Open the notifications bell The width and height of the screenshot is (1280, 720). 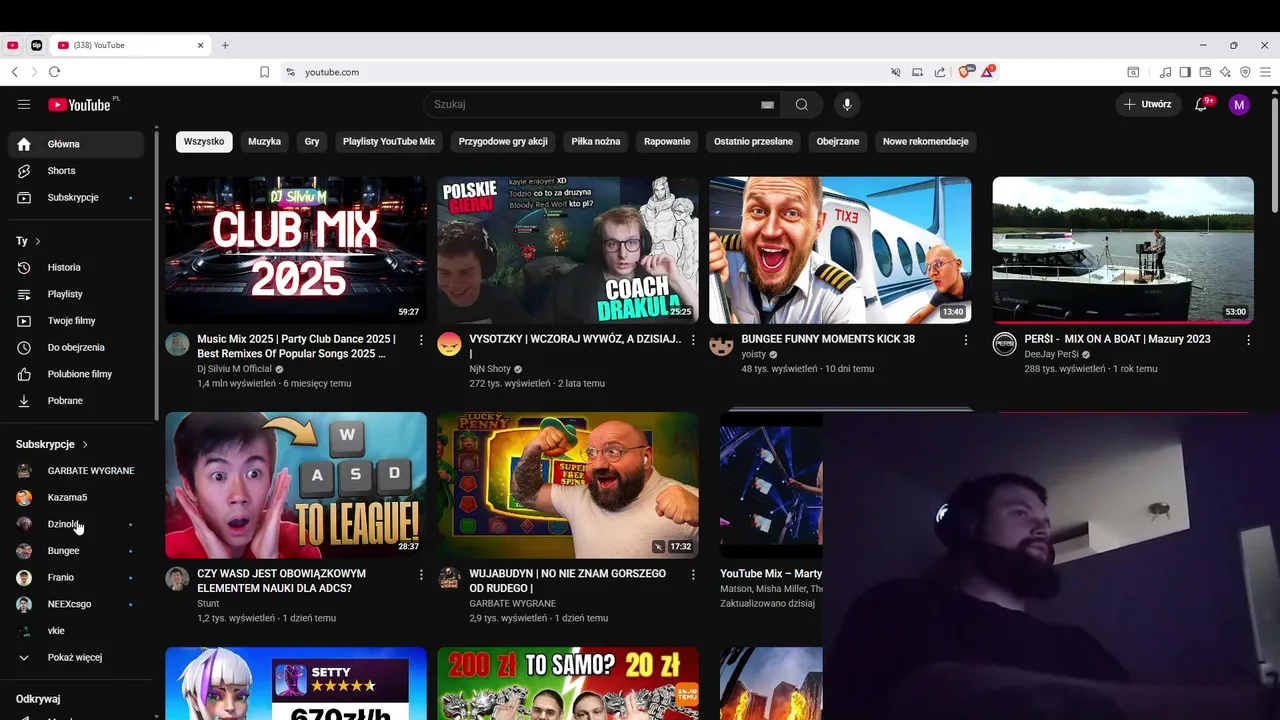click(x=1202, y=104)
